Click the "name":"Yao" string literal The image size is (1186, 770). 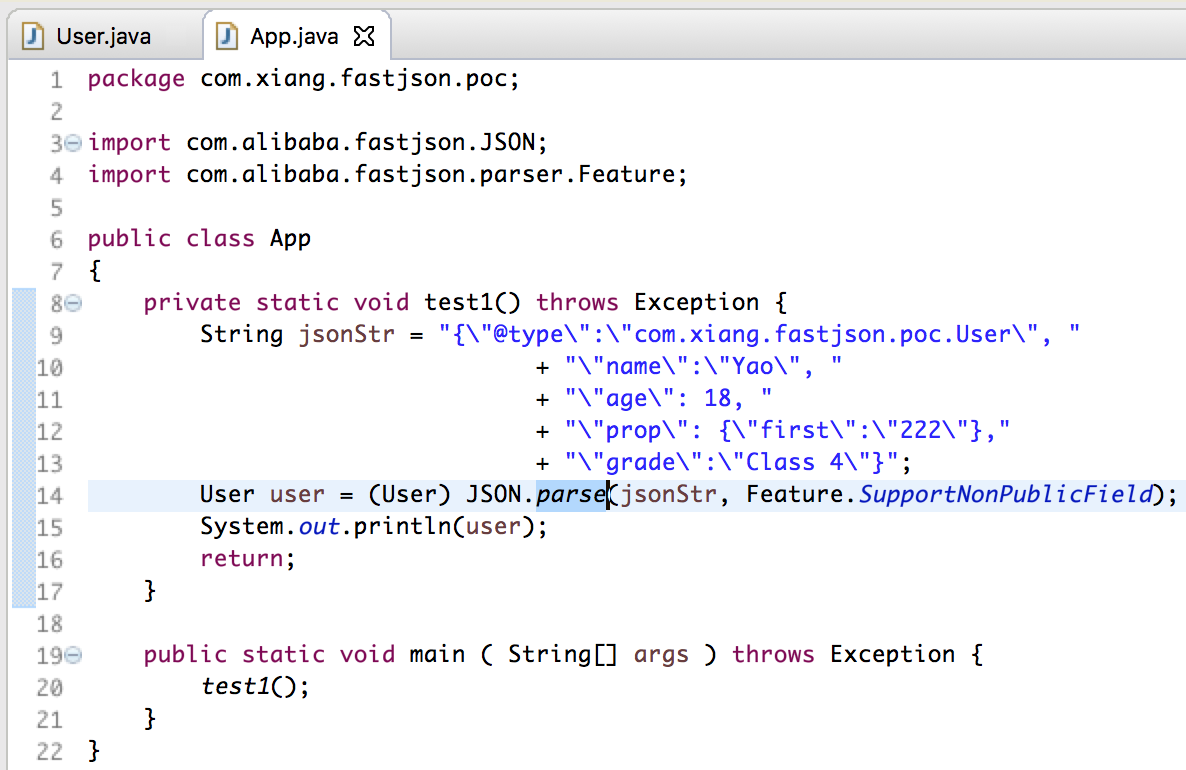[703, 367]
